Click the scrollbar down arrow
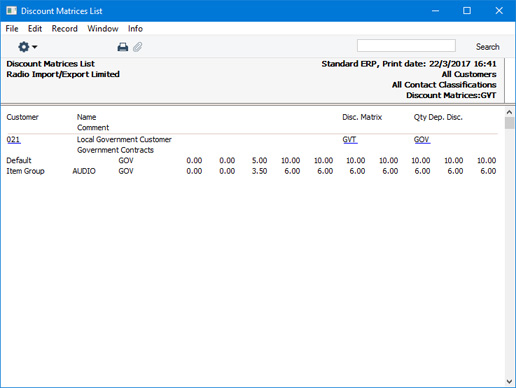The height and width of the screenshot is (388, 516). tap(509, 381)
